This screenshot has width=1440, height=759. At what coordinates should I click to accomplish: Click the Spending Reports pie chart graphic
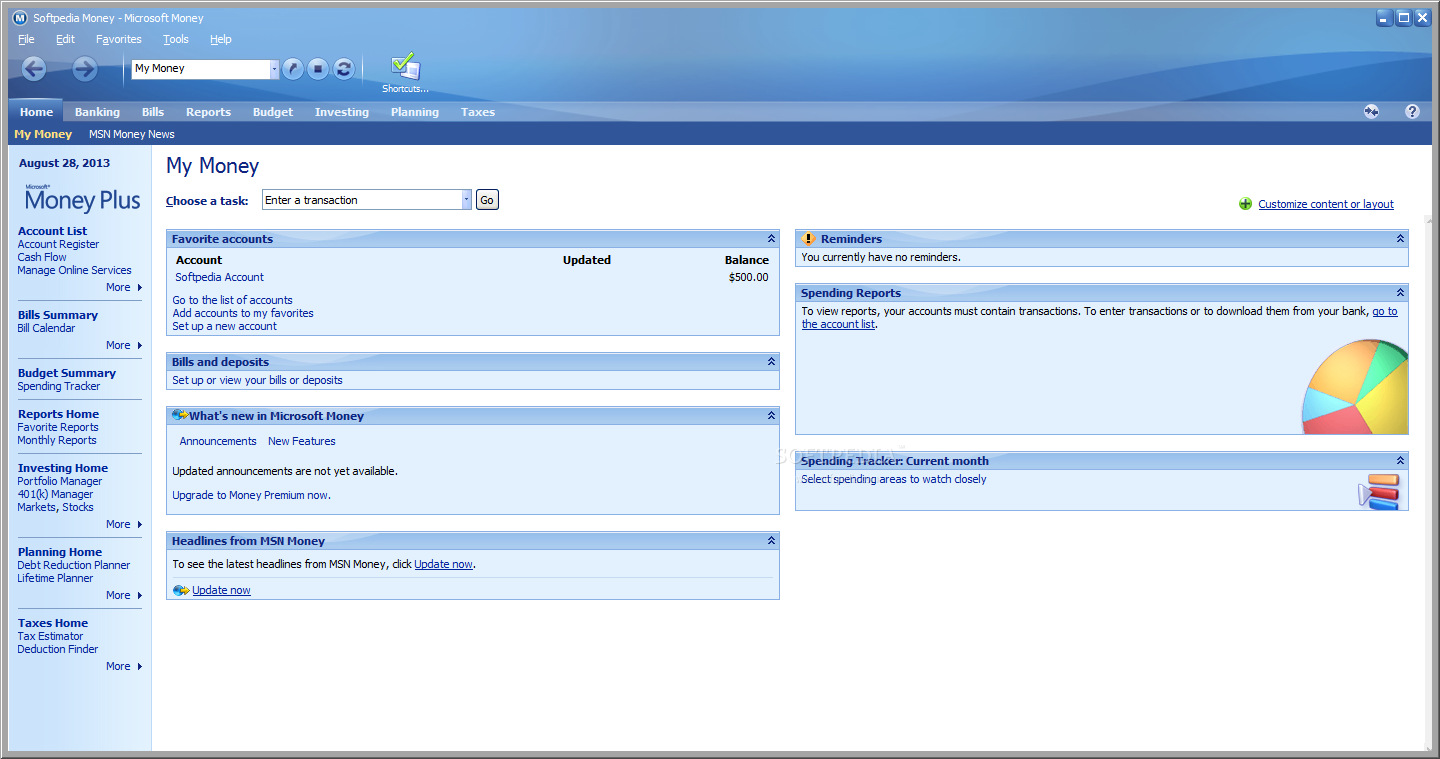point(1355,388)
